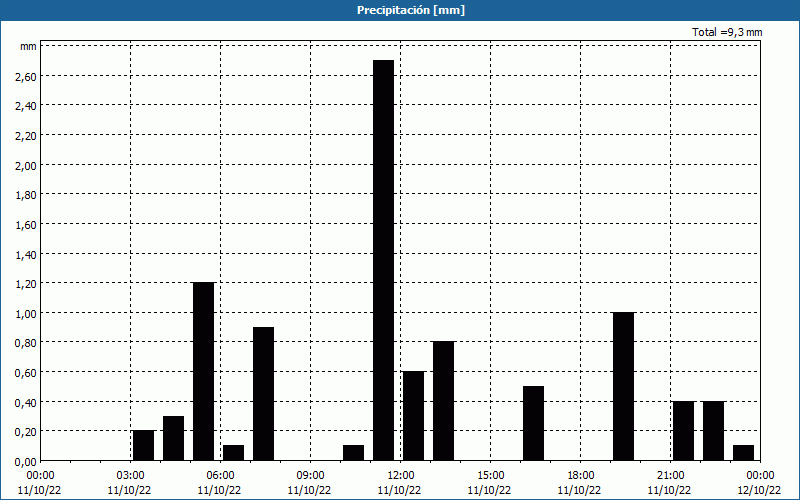800x500 pixels.
Task: Select the 0,90 mm bar after 06:00
Action: [x=264, y=394]
